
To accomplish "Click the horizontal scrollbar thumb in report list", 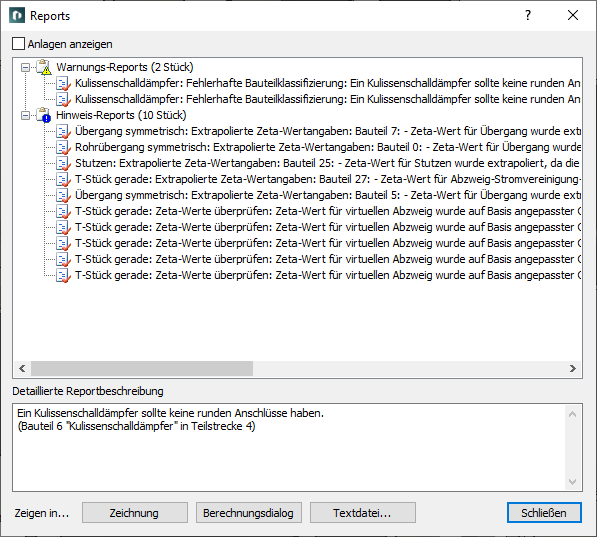I will [142, 368].
